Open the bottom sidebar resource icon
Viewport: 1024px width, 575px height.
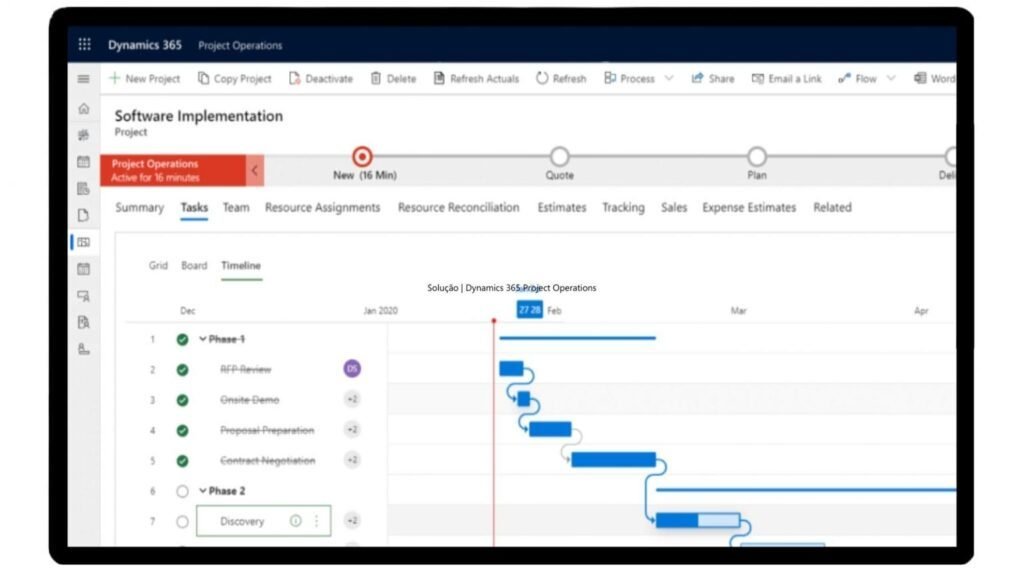pos(84,349)
